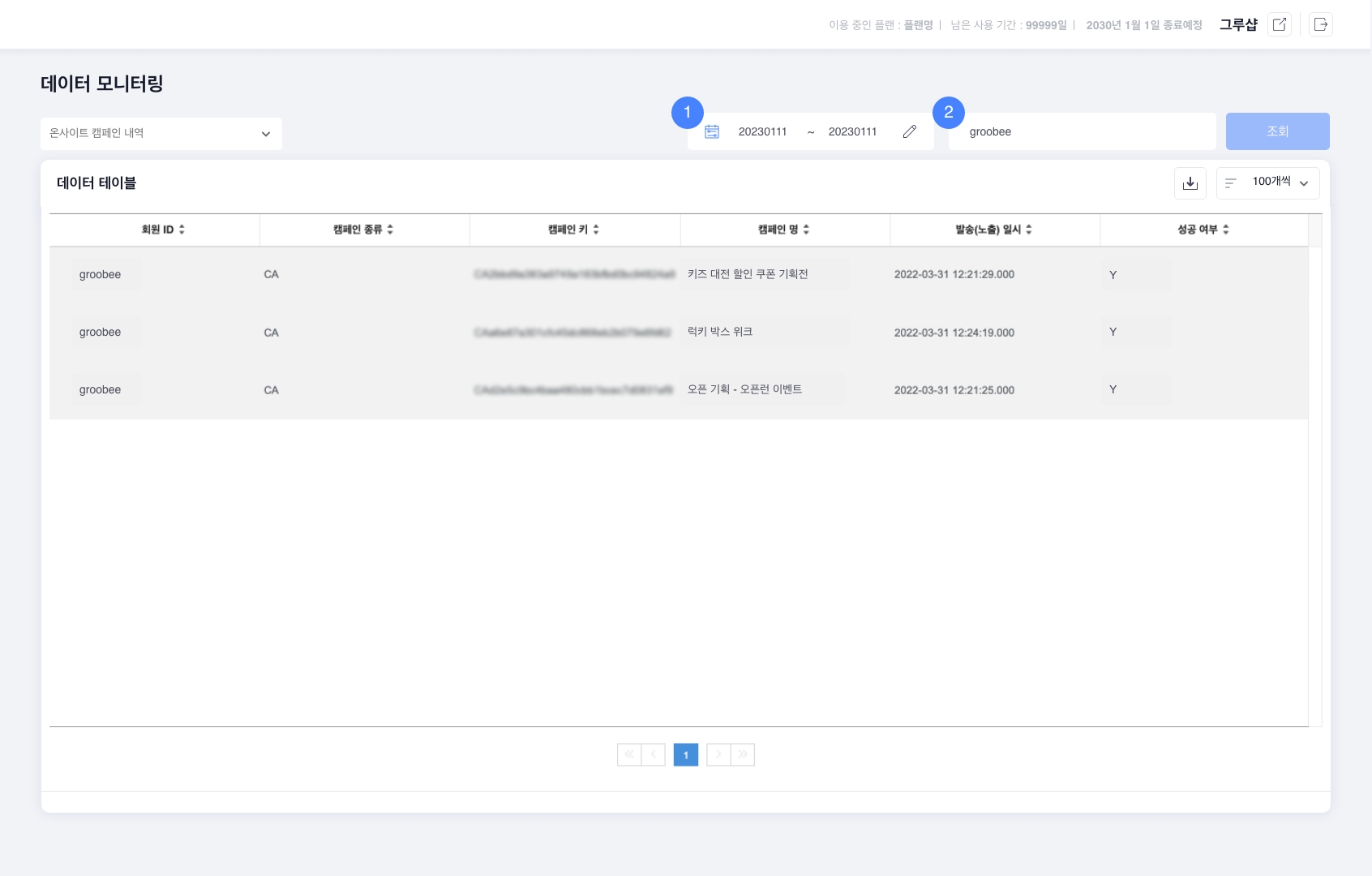1372x876 pixels.
Task: Click the pencil edit icon for dates
Action: (910, 132)
